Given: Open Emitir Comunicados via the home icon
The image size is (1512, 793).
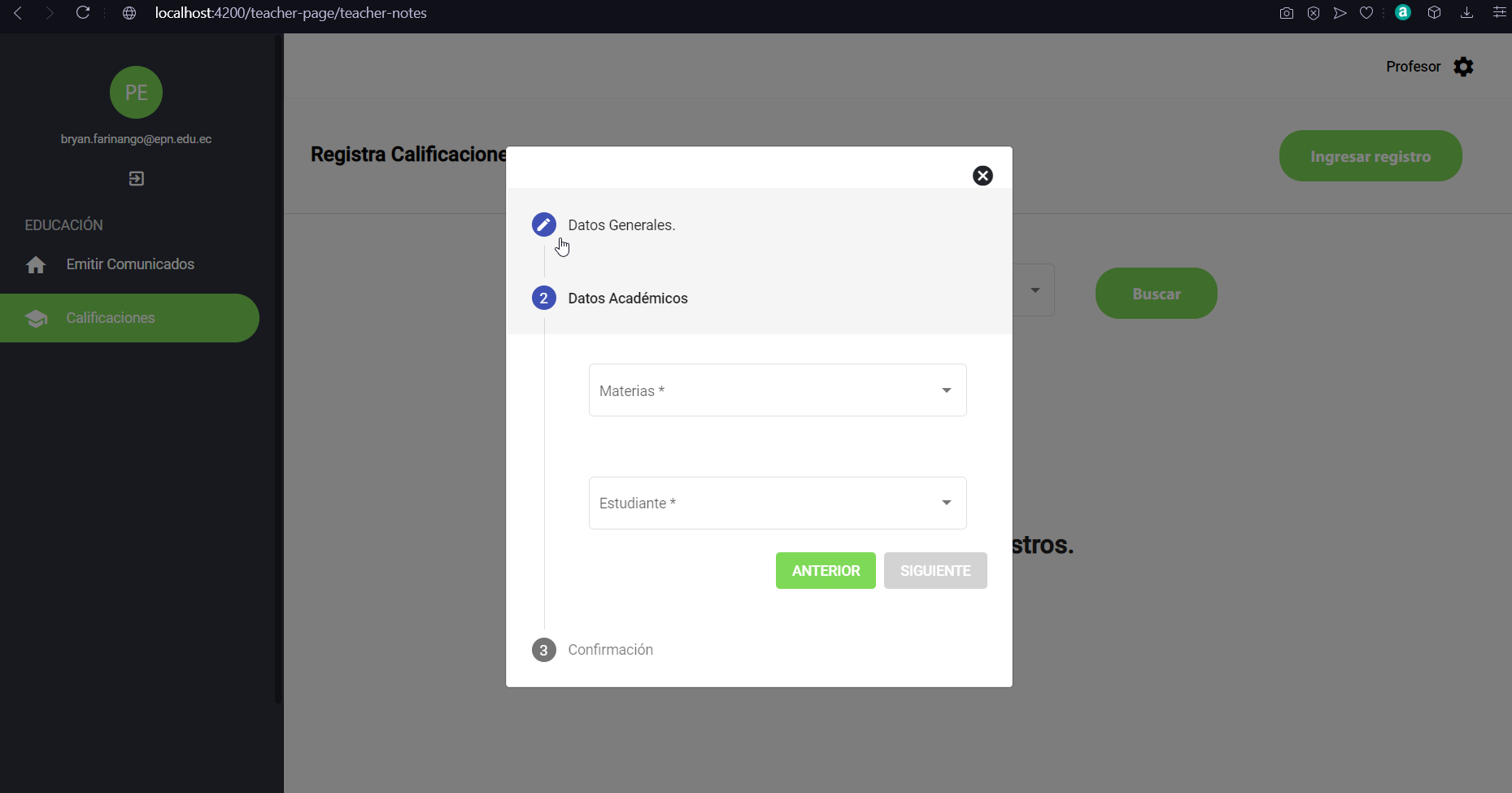Looking at the screenshot, I should pyautogui.click(x=130, y=264).
